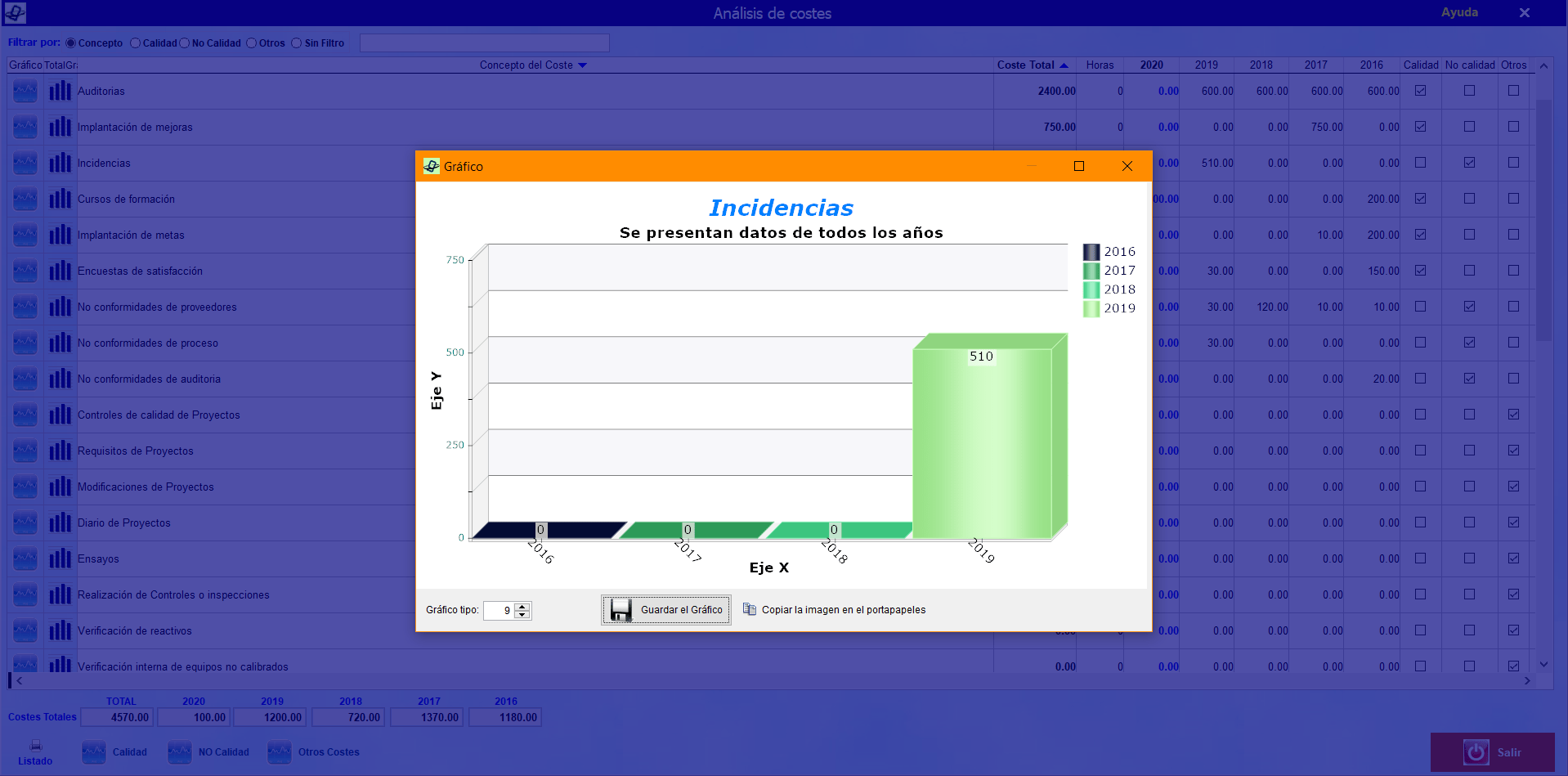Click the table's right scroll arrow
Image resolution: width=1568 pixels, height=776 pixels.
1527,680
